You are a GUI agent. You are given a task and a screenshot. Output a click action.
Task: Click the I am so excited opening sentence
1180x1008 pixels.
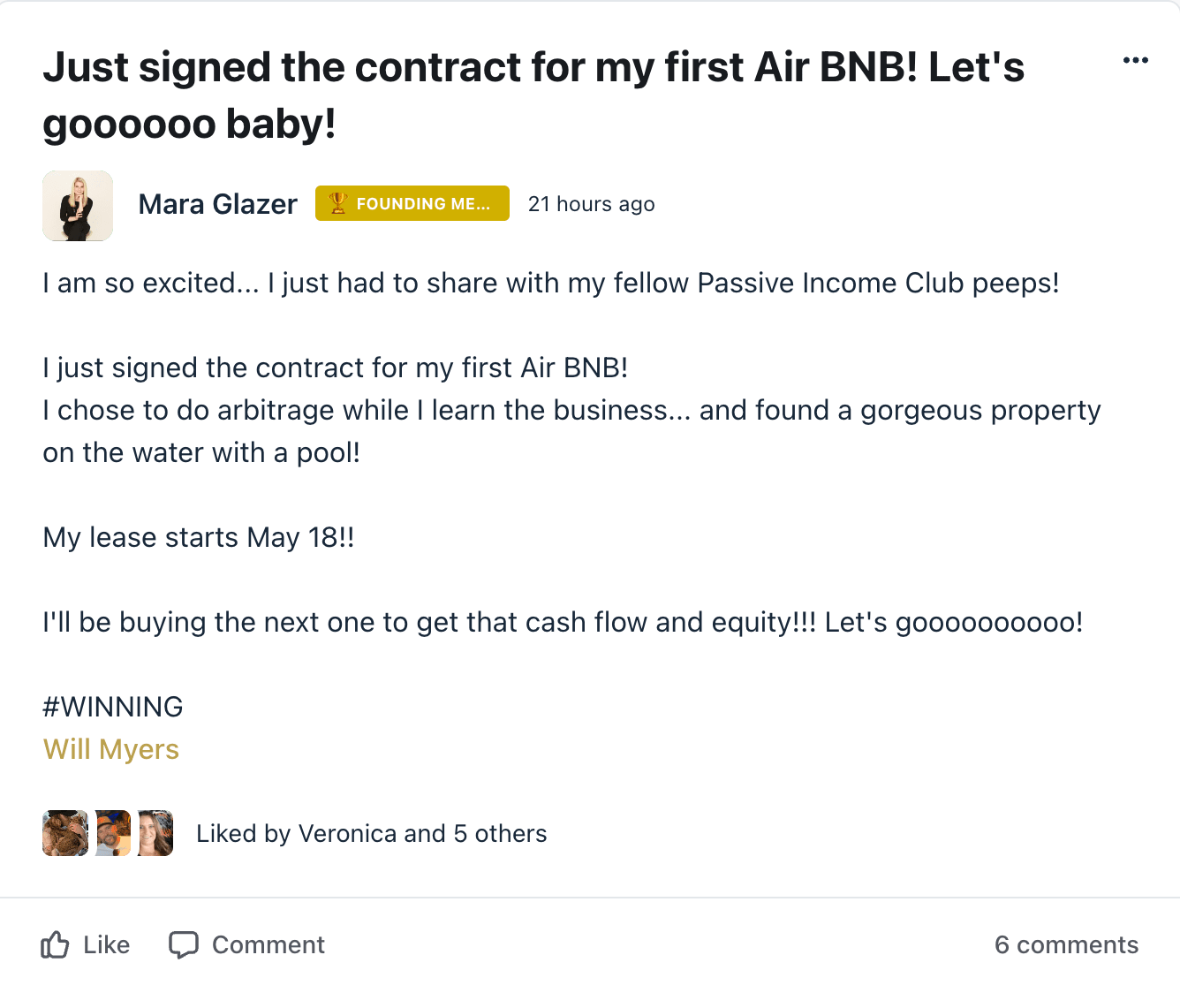(x=551, y=283)
